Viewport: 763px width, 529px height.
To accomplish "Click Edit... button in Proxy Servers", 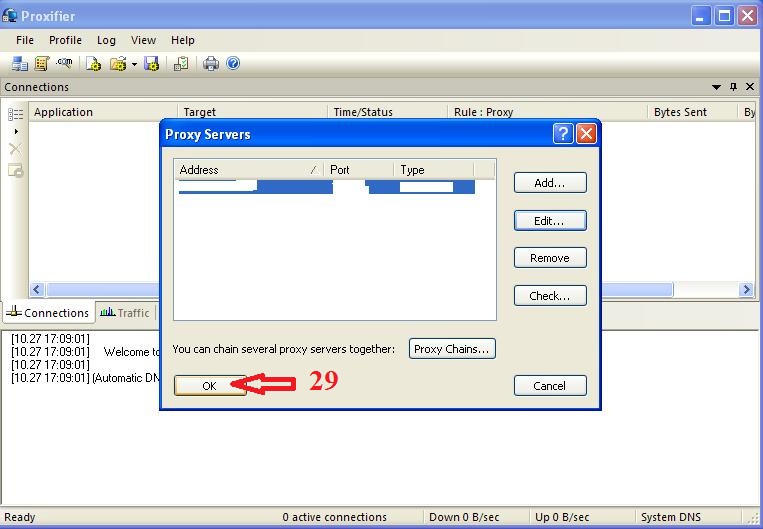I will 550,221.
